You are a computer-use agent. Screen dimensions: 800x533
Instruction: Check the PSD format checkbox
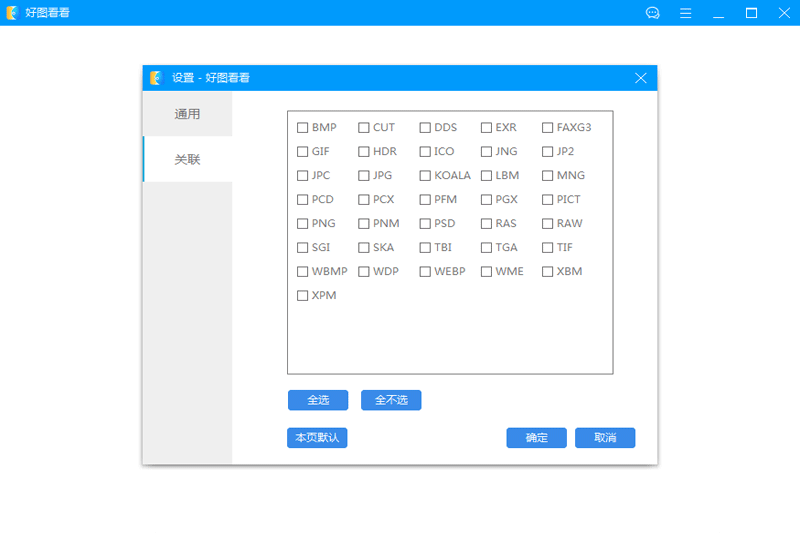click(425, 224)
